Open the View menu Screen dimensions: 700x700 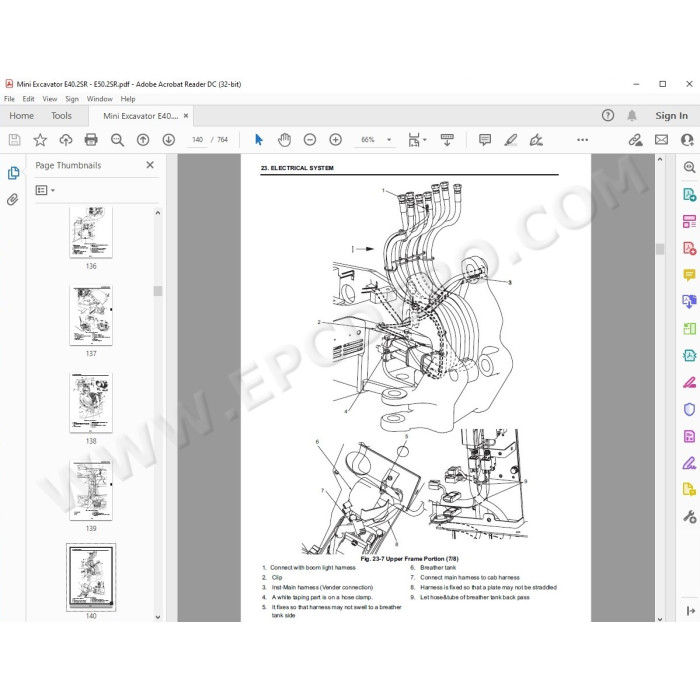point(50,99)
